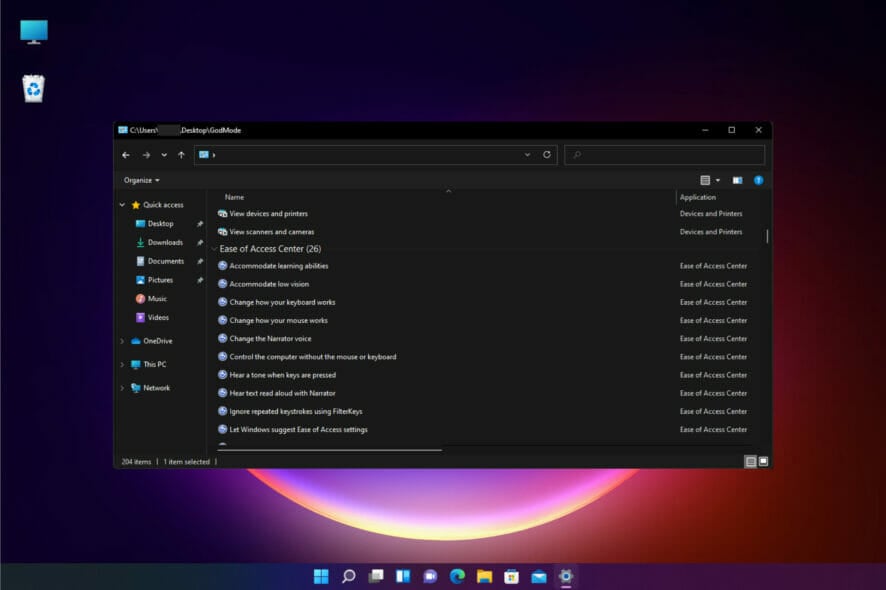The width and height of the screenshot is (886, 590).
Task: Expand the Network tree node
Action: [x=122, y=388]
